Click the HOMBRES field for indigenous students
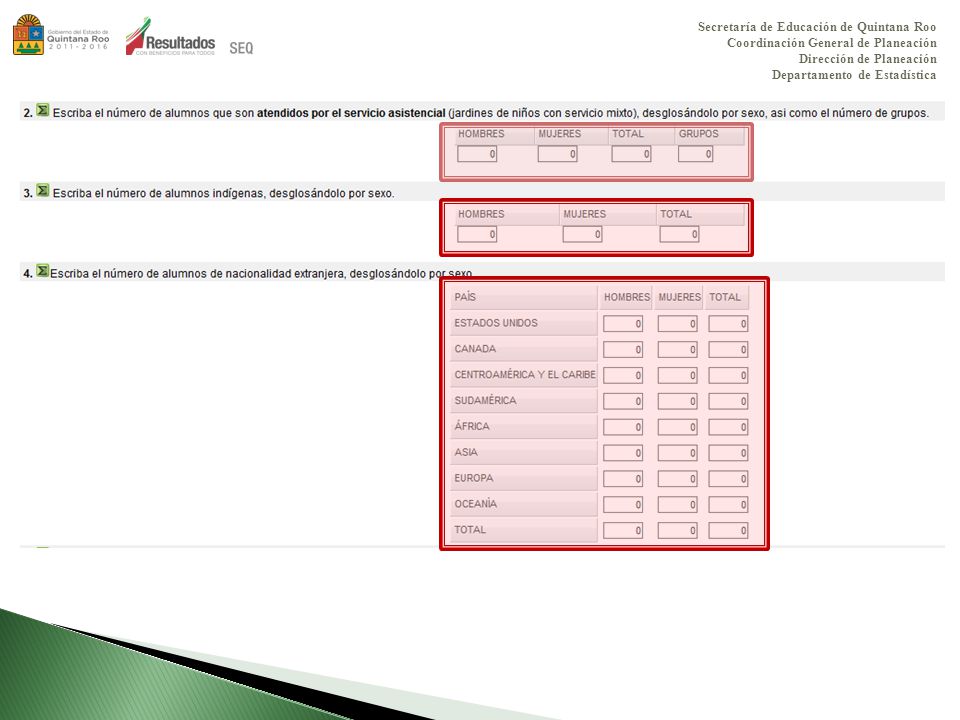960x720 pixels. (477, 234)
